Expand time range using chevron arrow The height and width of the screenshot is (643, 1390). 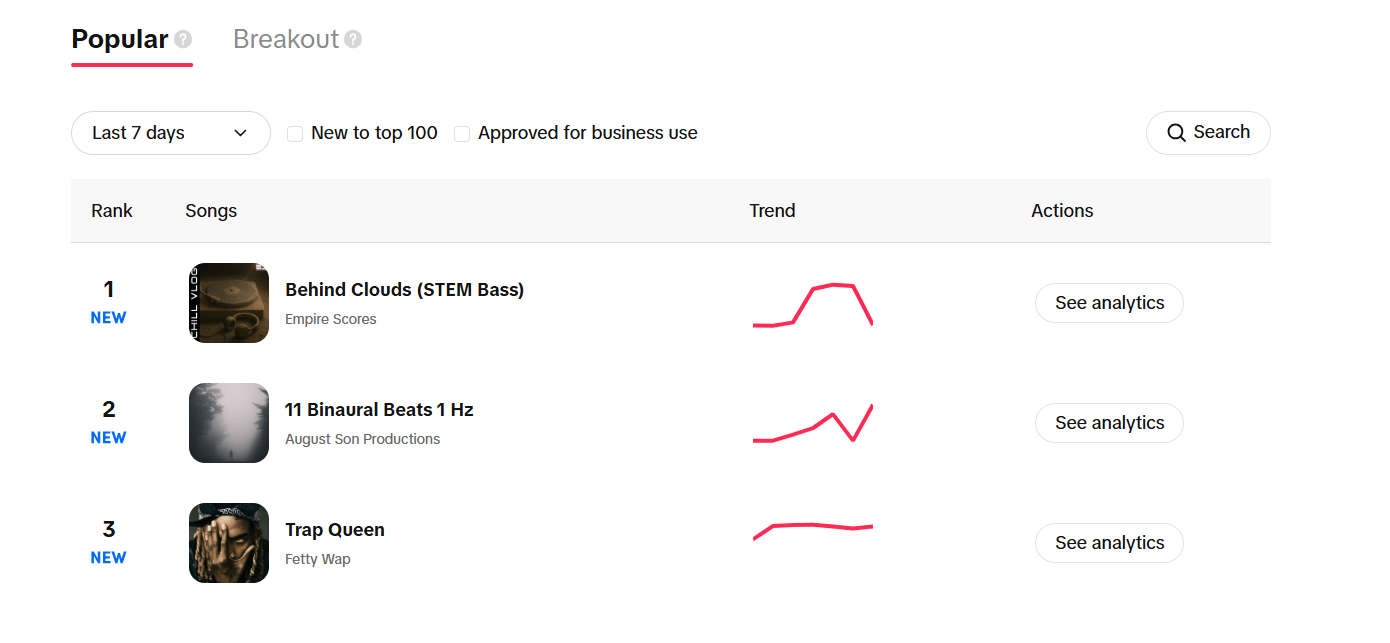pyautogui.click(x=240, y=133)
